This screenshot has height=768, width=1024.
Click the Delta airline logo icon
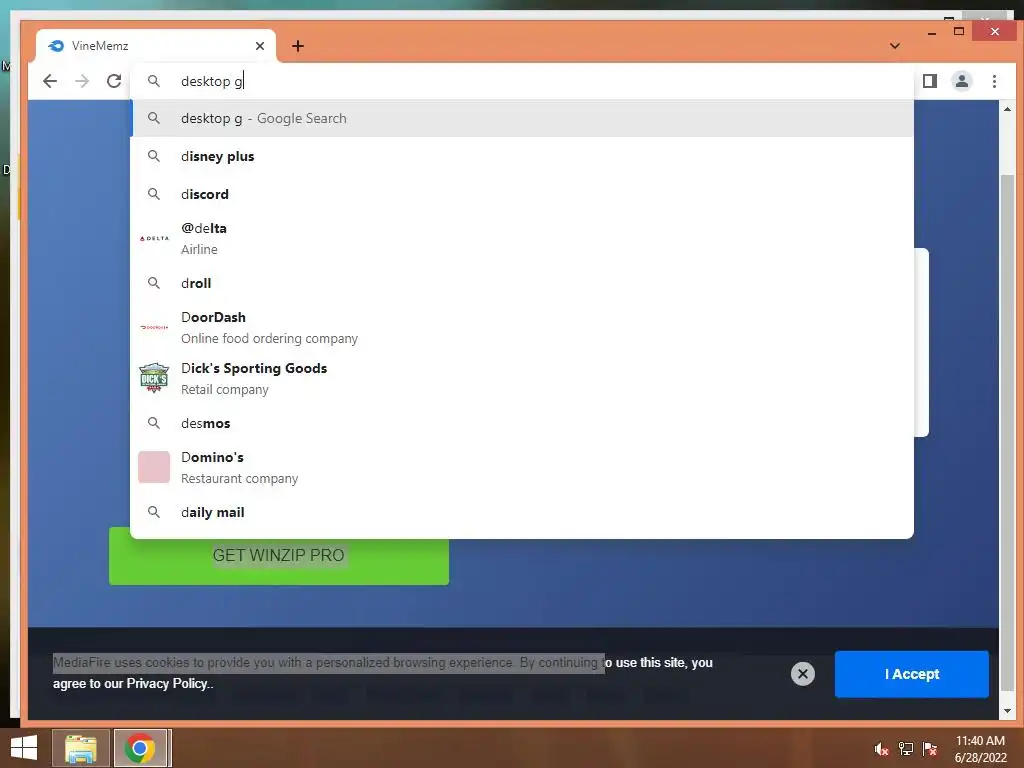click(154, 238)
